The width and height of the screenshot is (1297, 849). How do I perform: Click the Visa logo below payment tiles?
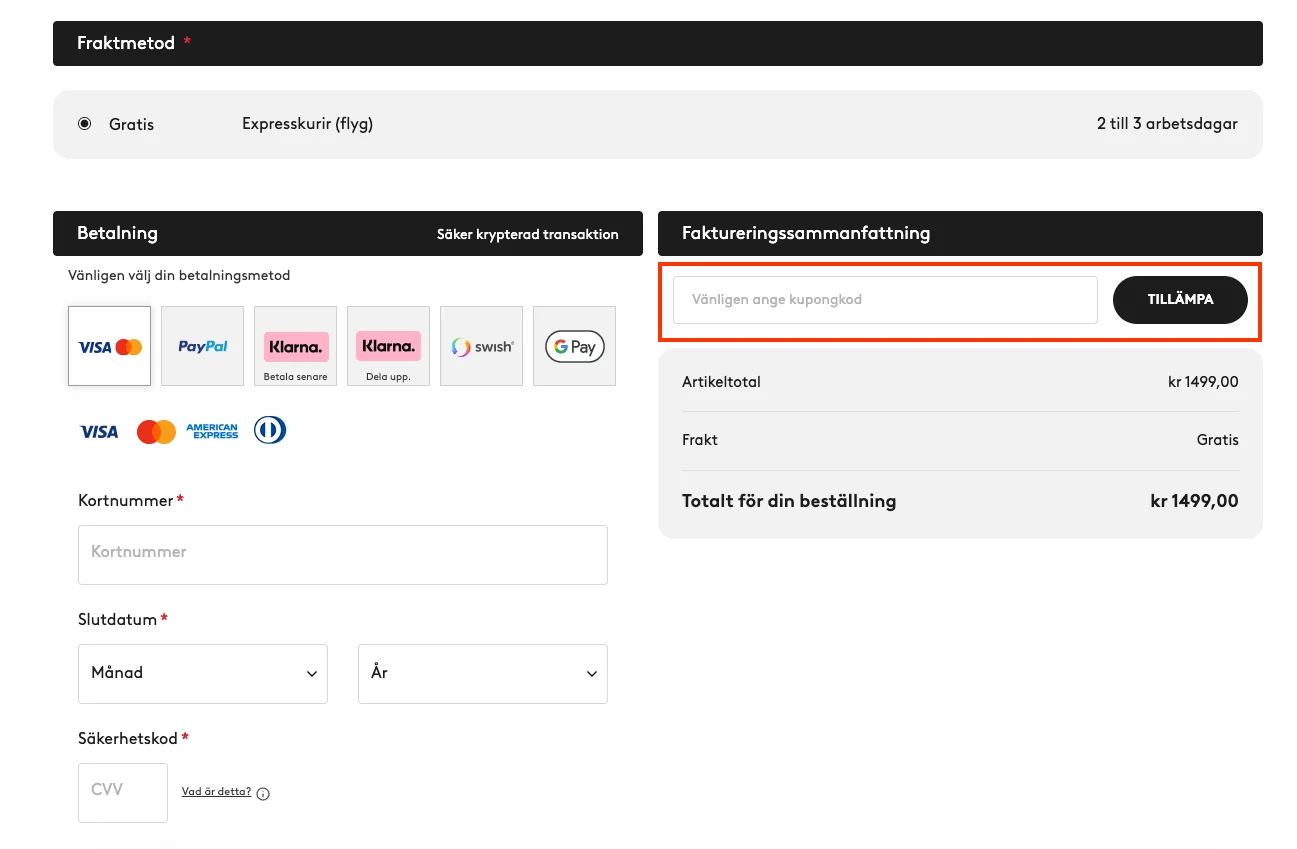(99, 431)
